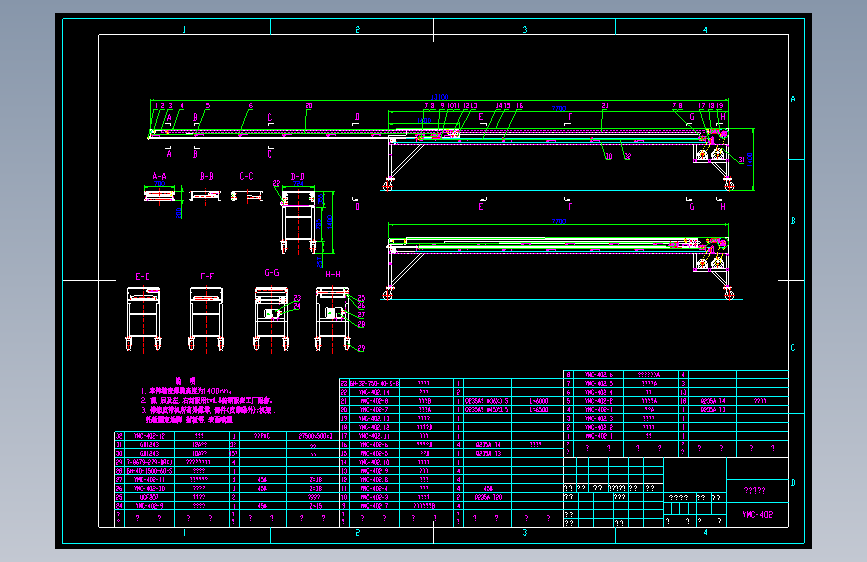Click the D-D section view title
This screenshot has width=867, height=562.
click(297, 176)
